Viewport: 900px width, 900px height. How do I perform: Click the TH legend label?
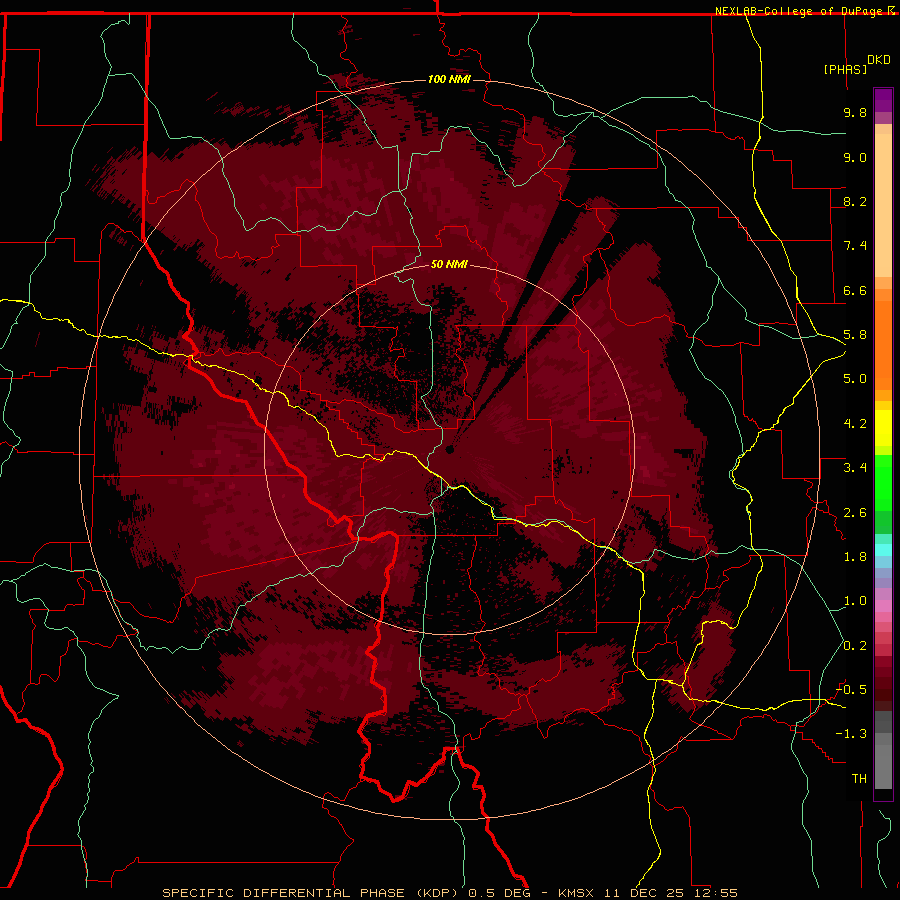point(859,779)
